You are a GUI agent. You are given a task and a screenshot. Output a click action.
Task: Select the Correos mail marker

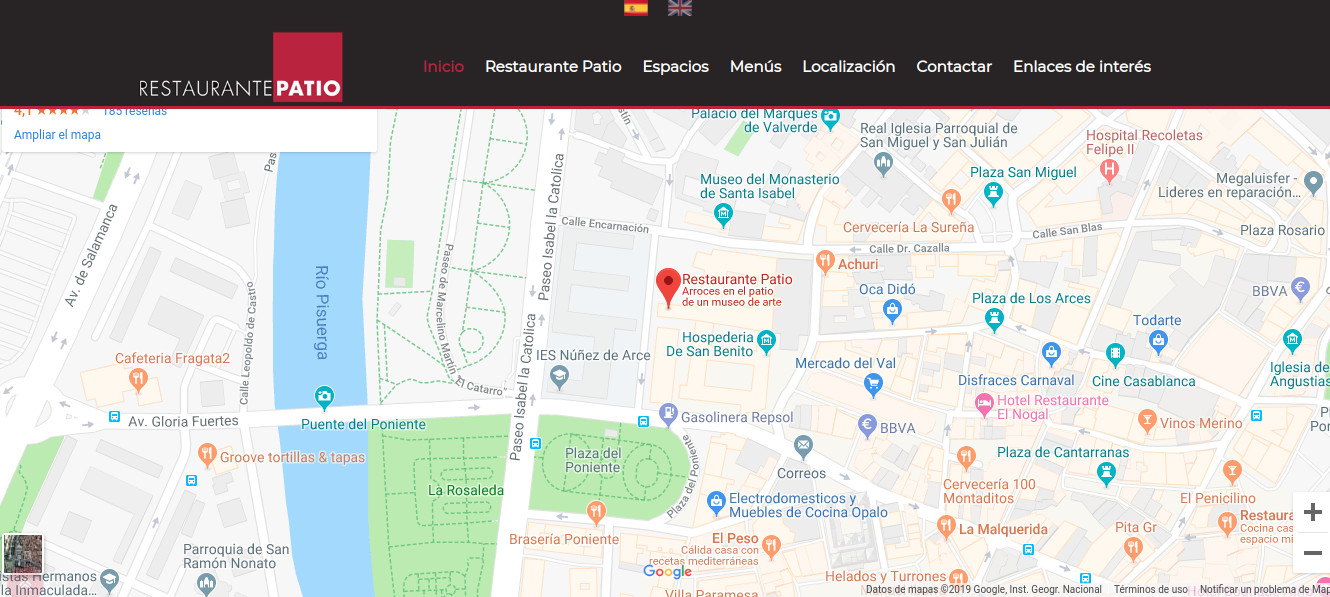click(803, 445)
